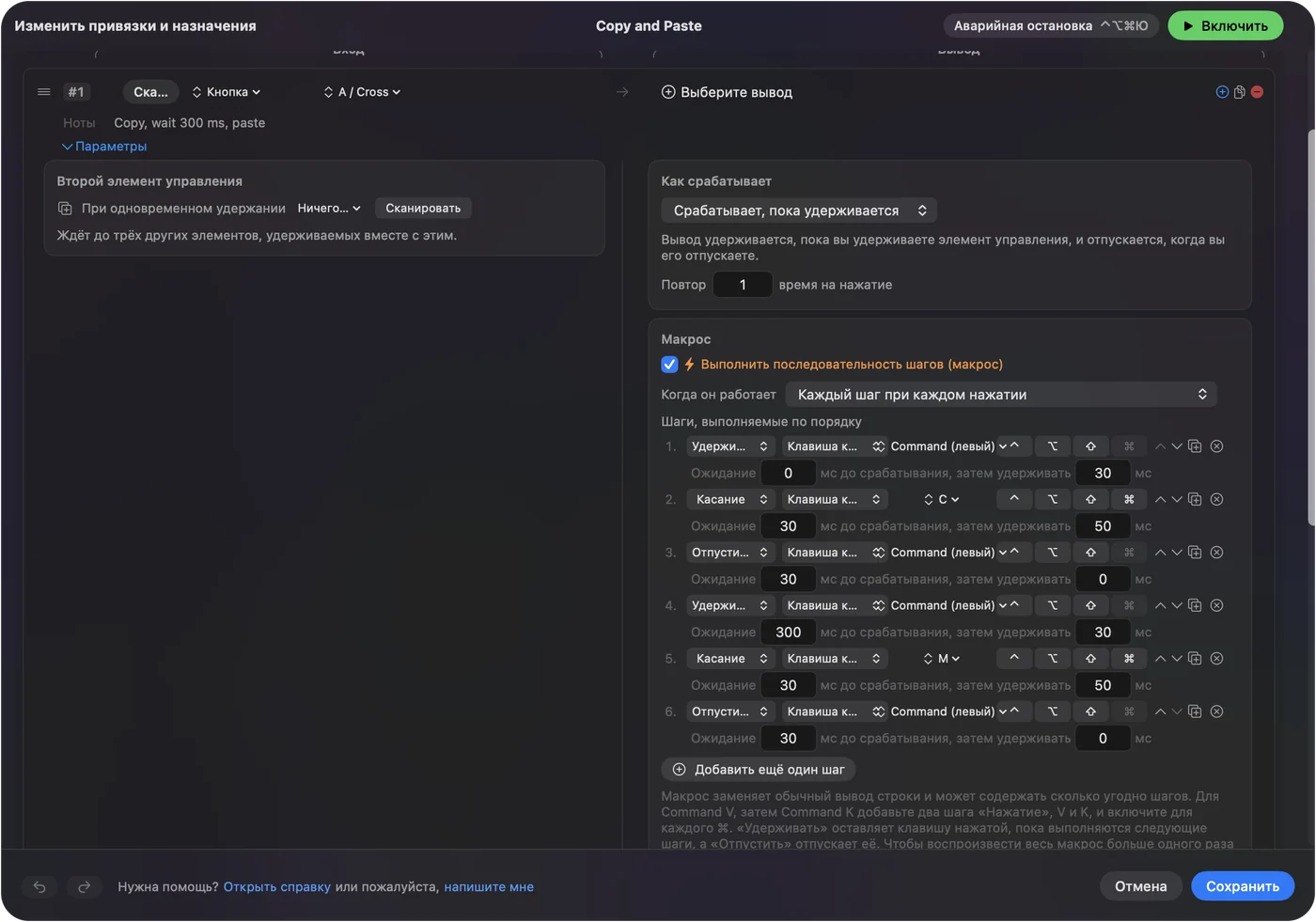Toggle the Command modifier on step 5

coord(1129,659)
